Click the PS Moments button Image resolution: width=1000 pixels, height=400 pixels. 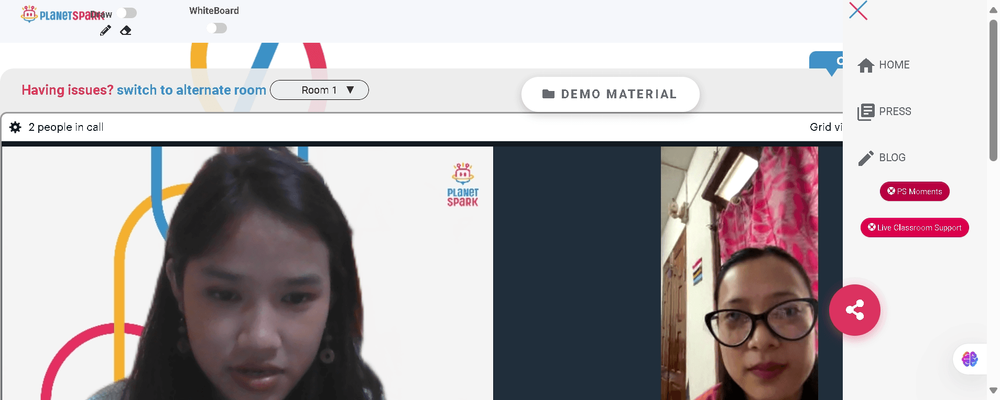click(x=915, y=191)
